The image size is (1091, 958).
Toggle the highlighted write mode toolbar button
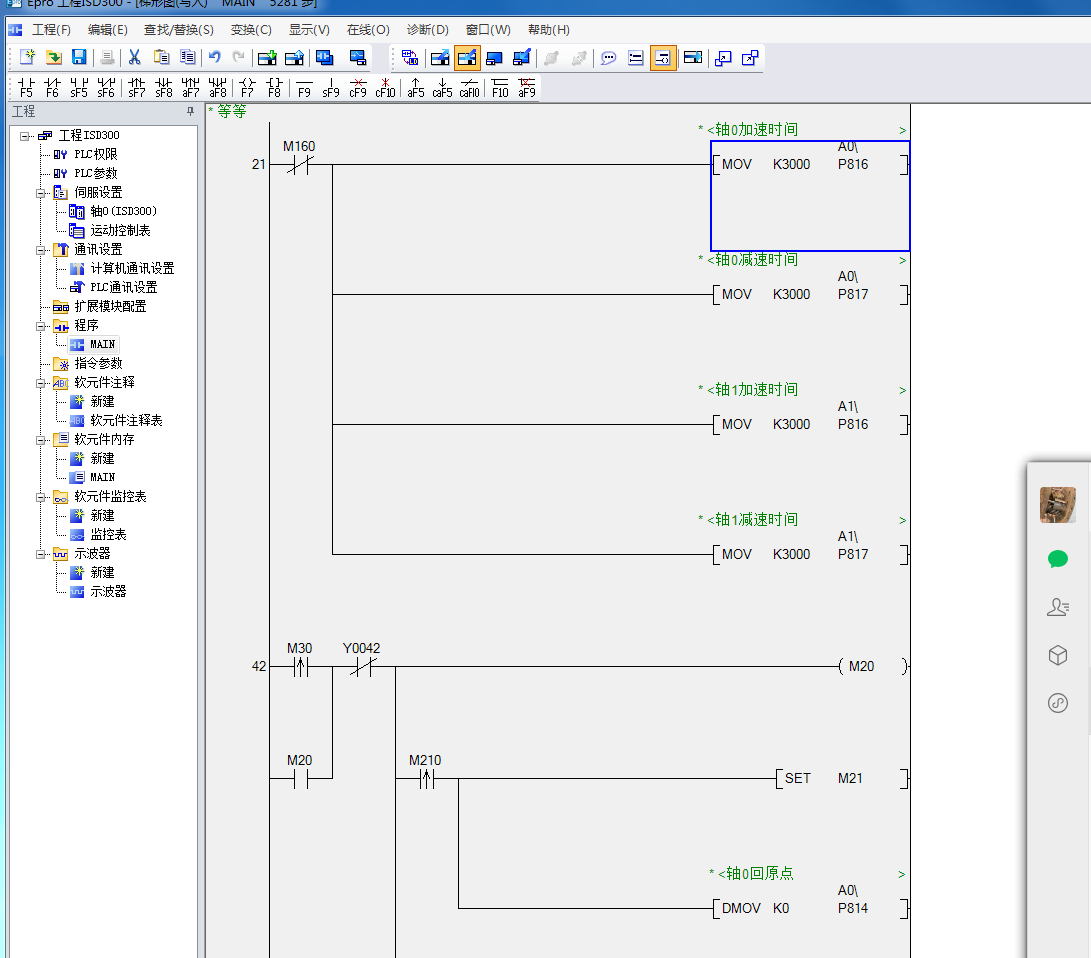click(467, 58)
